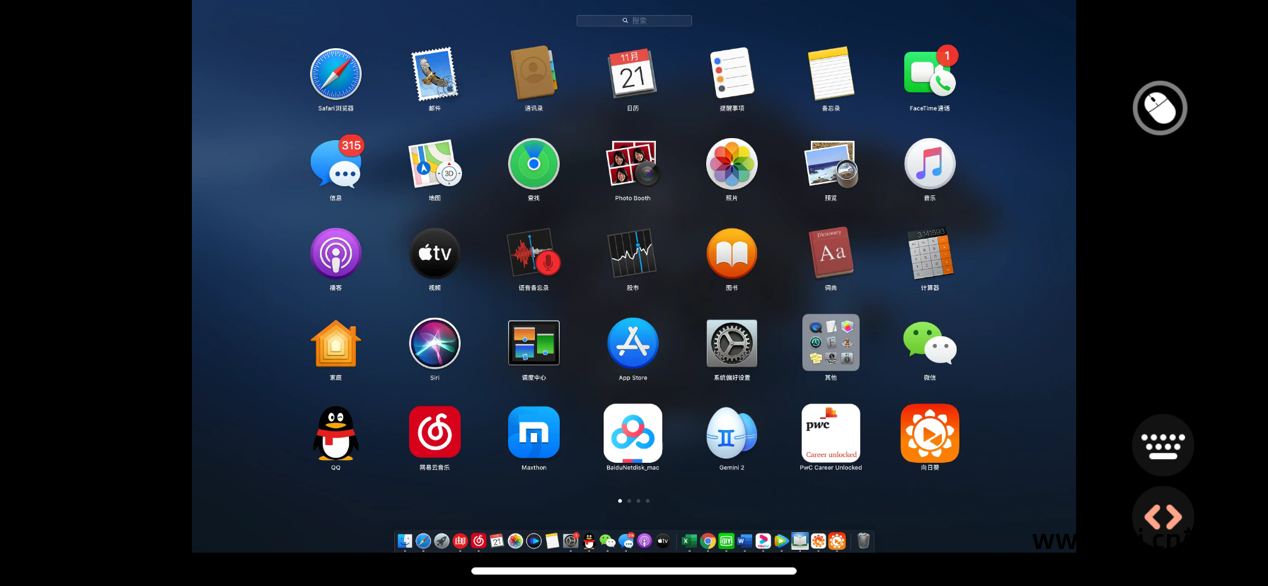Screen dimensions: 1268x586
Task: Open 备忘录 Notes in the Launchpad grid
Action: pyautogui.click(x=831, y=74)
